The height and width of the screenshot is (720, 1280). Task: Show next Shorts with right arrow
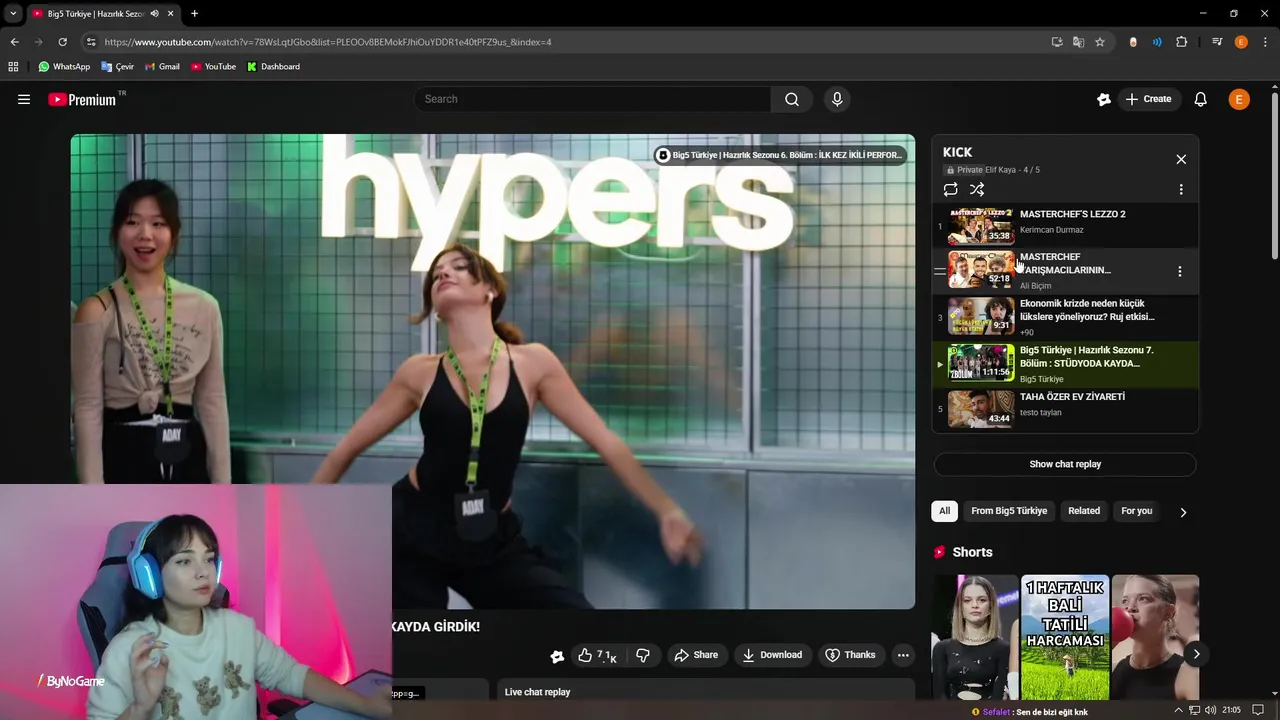[x=1196, y=654]
